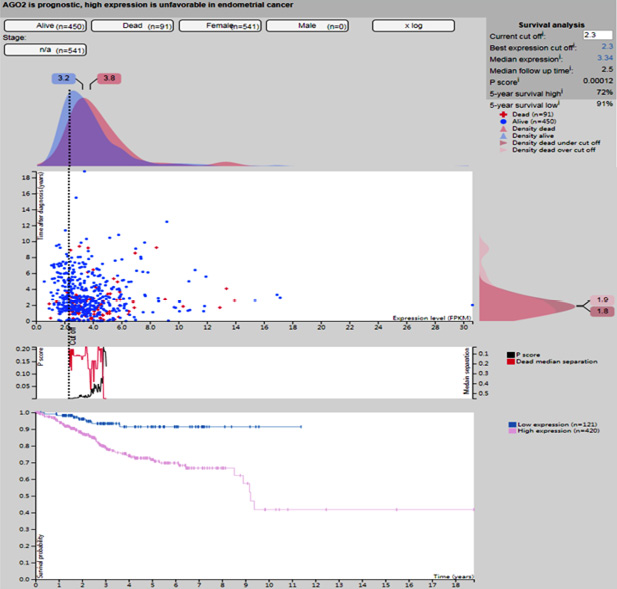
Task: Click the 3.2 alive density median label
Action: coord(63,78)
